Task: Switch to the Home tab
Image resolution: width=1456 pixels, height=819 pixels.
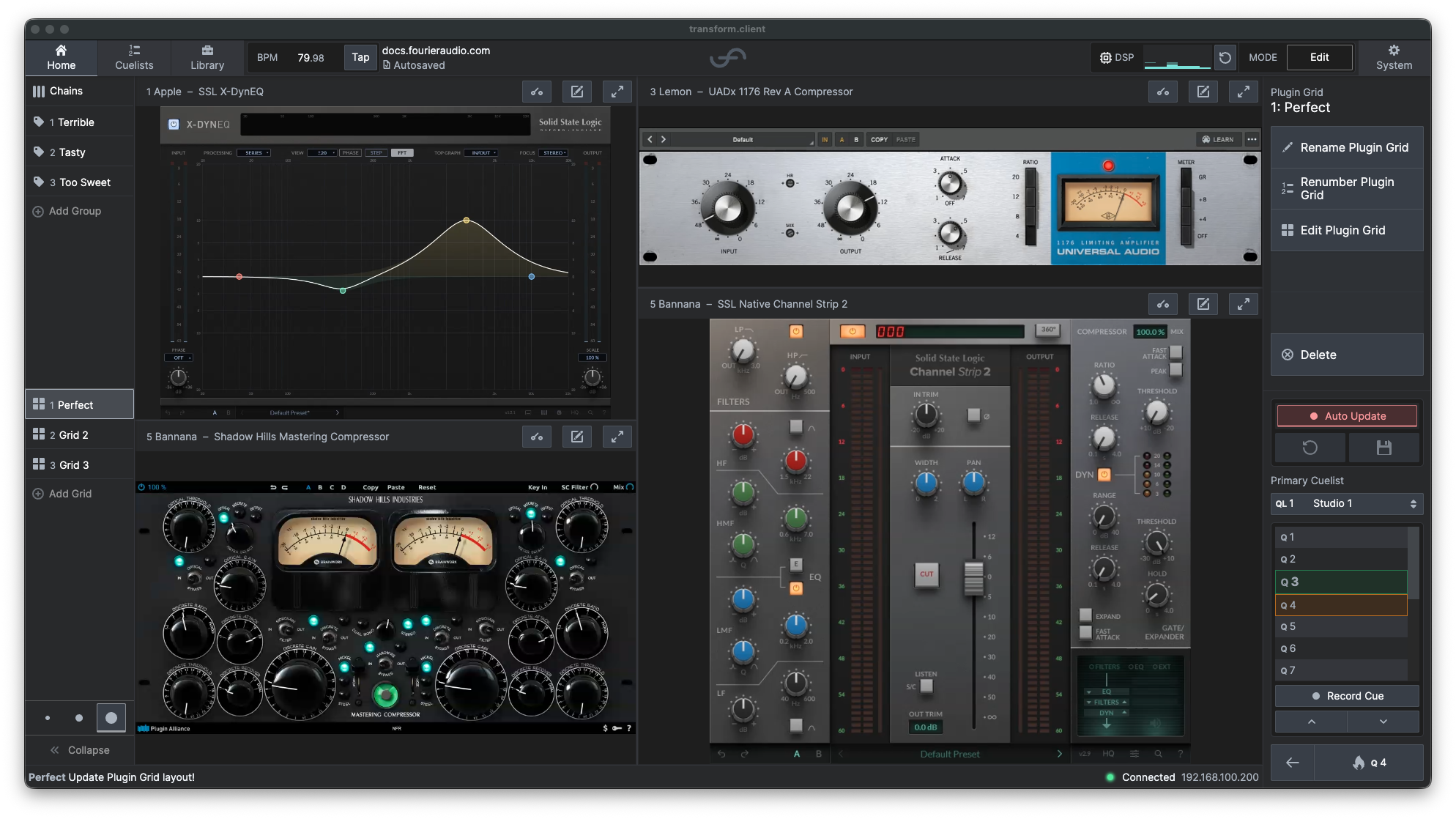Action: coord(62,57)
